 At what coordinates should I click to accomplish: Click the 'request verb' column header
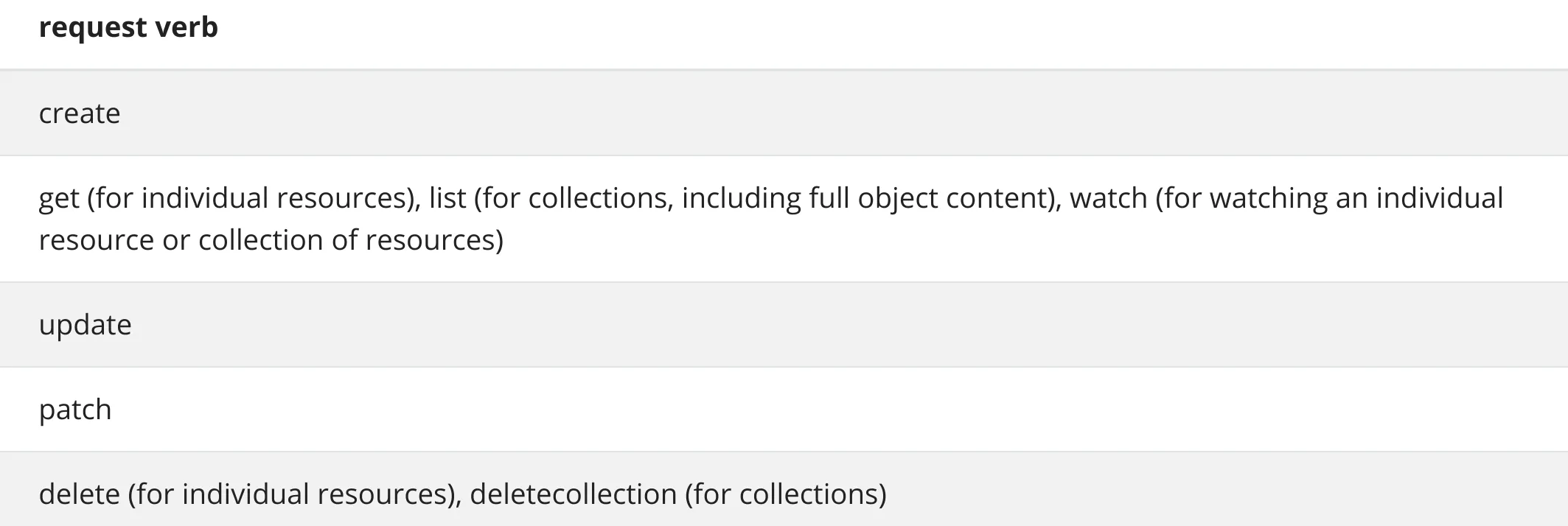pyautogui.click(x=128, y=27)
